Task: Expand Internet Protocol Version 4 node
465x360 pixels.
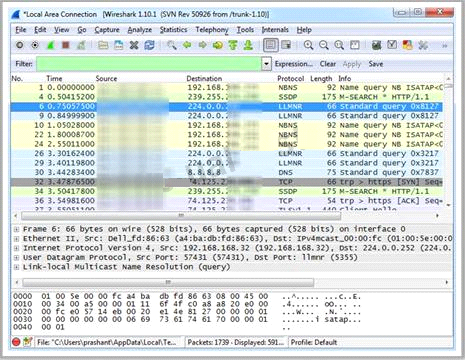Action: click(16, 248)
